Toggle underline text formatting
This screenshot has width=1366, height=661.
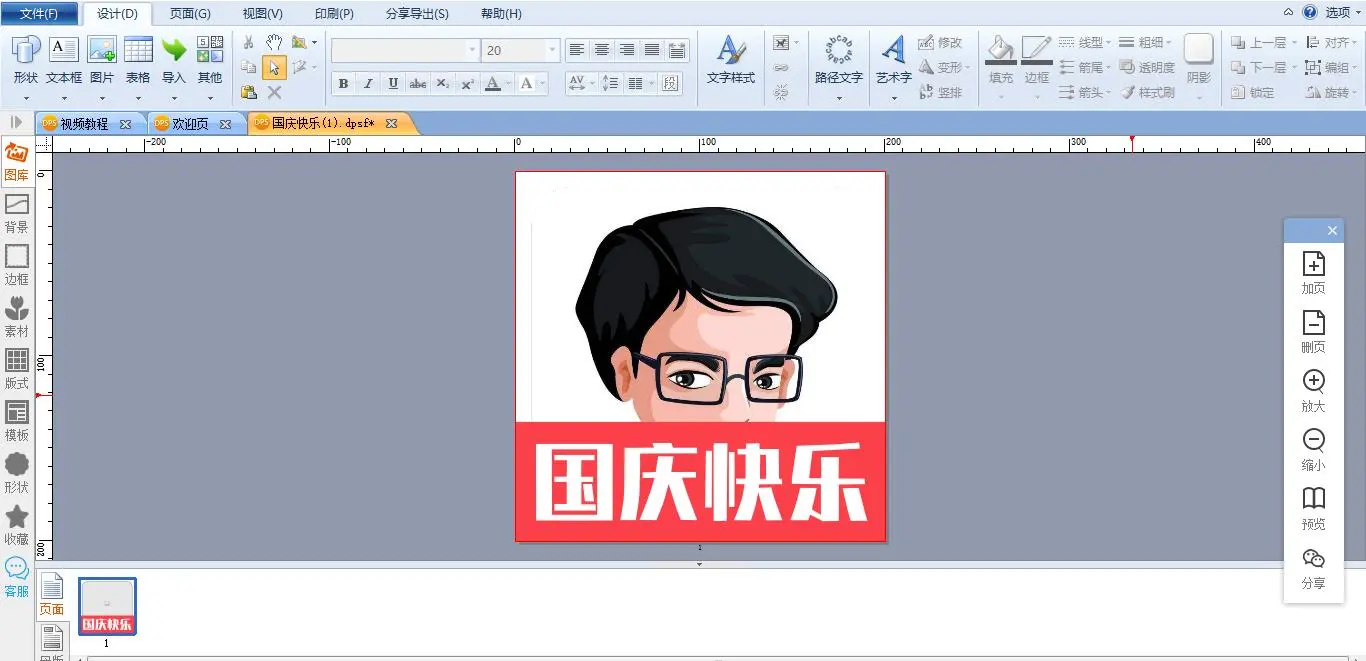point(393,84)
